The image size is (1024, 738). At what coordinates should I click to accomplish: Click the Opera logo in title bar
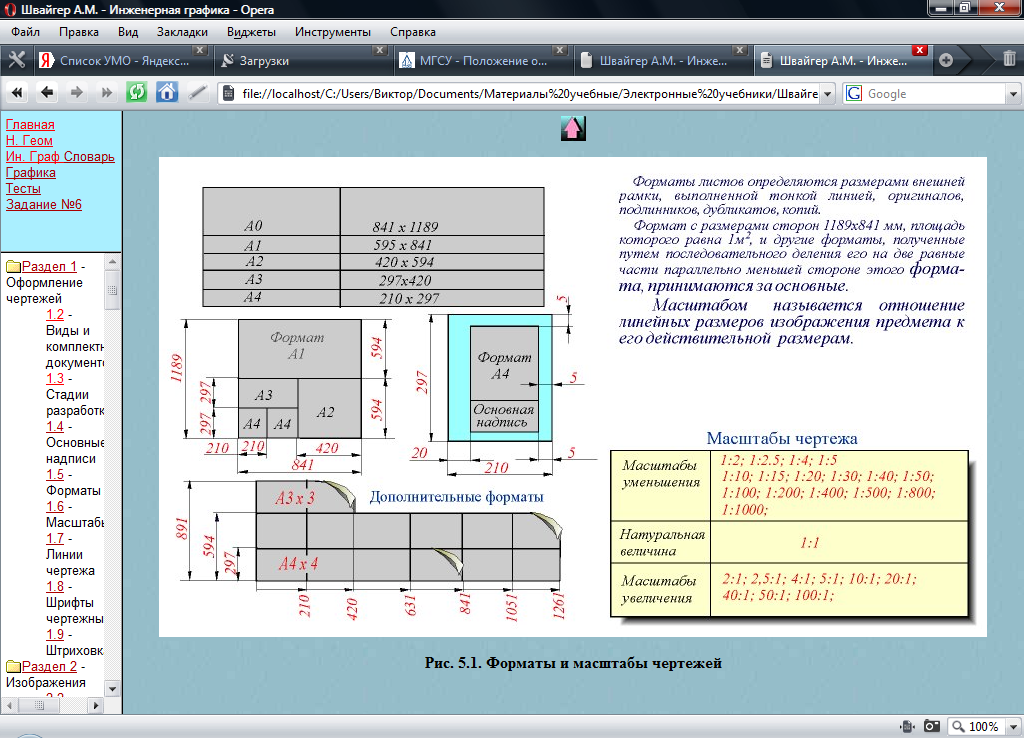click(10, 10)
